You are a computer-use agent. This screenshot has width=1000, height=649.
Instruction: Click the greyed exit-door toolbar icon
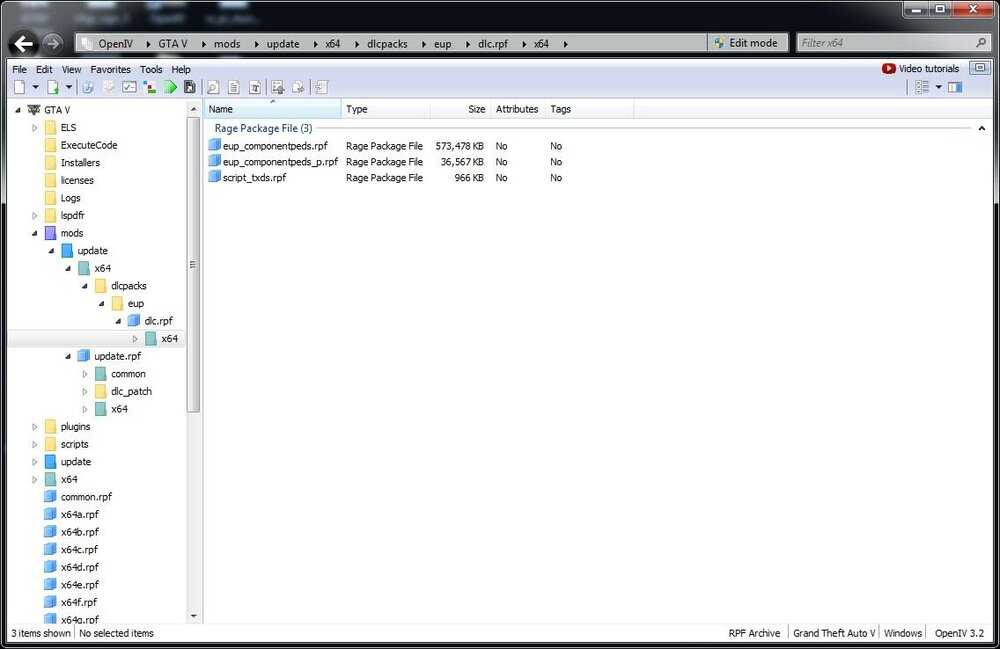321,87
